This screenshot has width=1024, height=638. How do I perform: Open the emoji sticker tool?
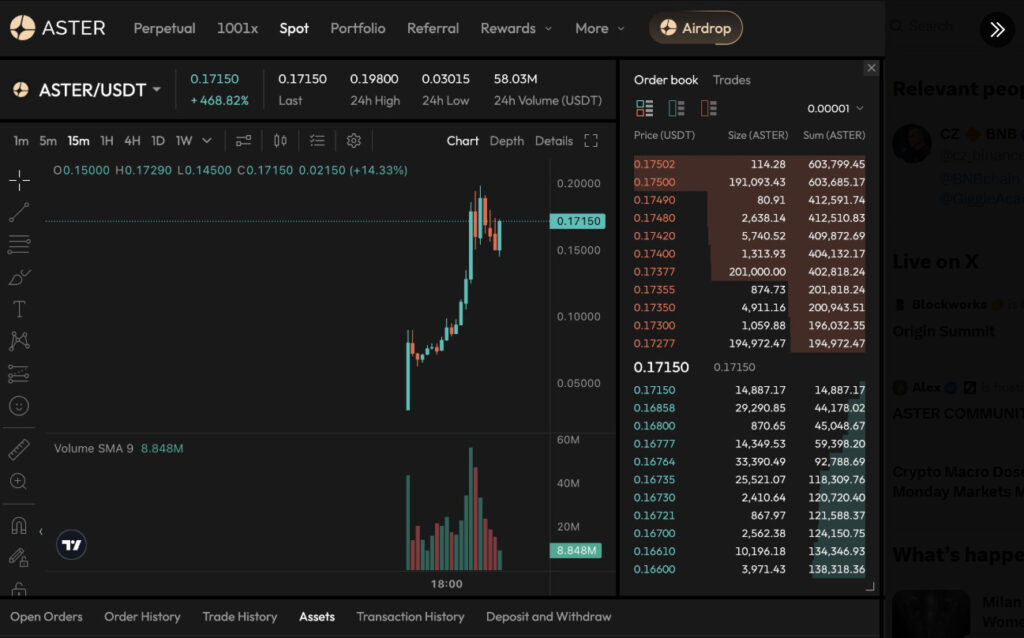tap(19, 406)
